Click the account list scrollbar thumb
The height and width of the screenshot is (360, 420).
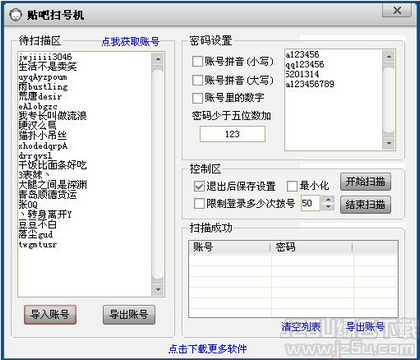pyautogui.click(x=158, y=173)
